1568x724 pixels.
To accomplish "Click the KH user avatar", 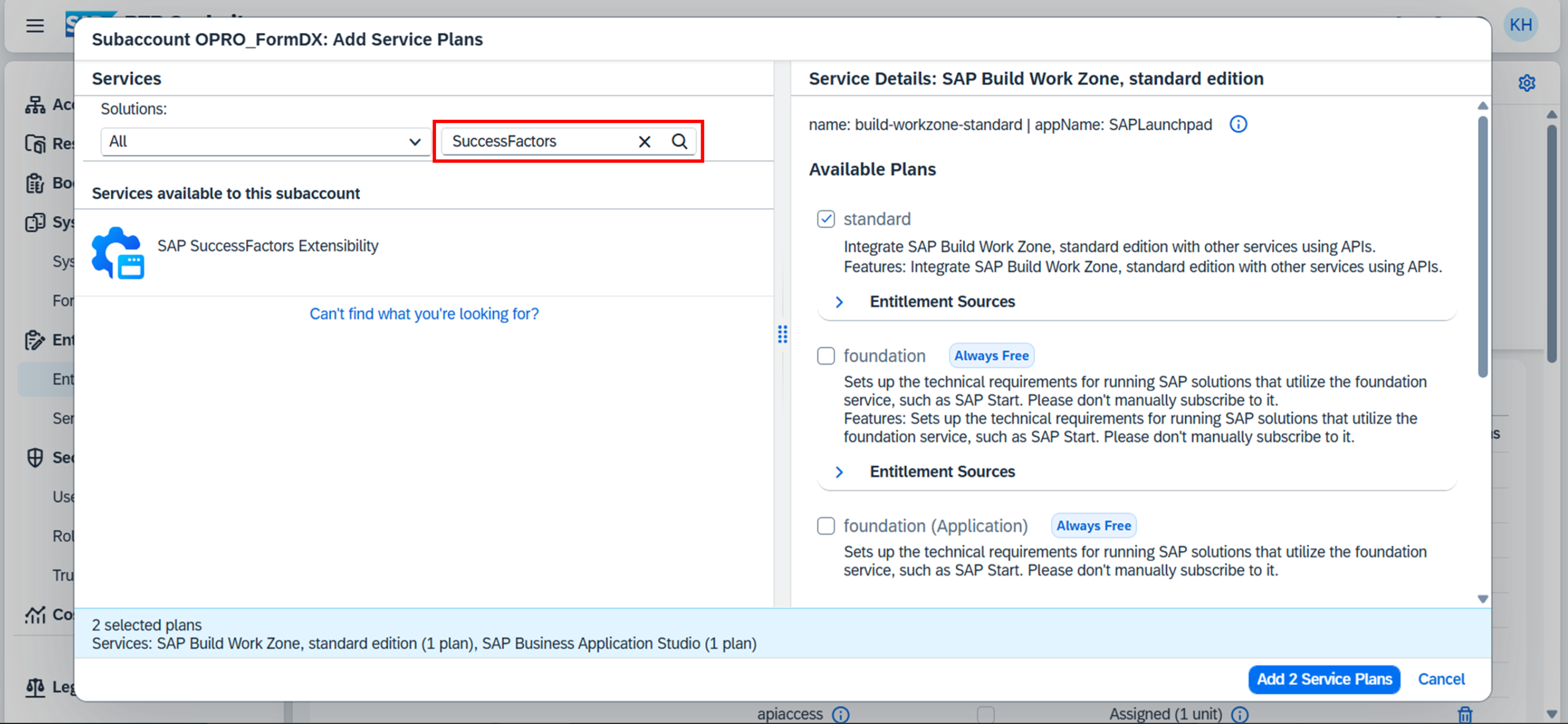I will click(1520, 25).
